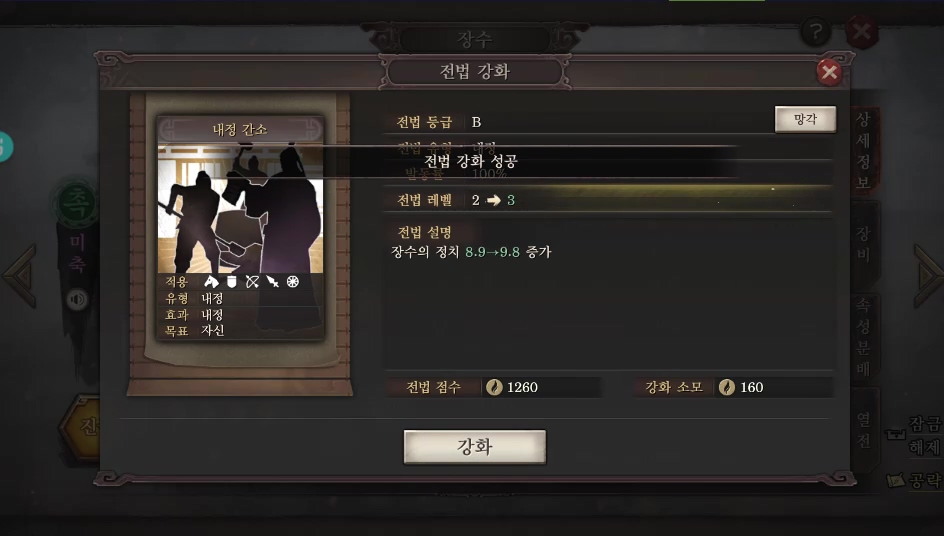Toggle the speaker sound icon
Image resolution: width=944 pixels, height=536 pixels.
[x=77, y=299]
